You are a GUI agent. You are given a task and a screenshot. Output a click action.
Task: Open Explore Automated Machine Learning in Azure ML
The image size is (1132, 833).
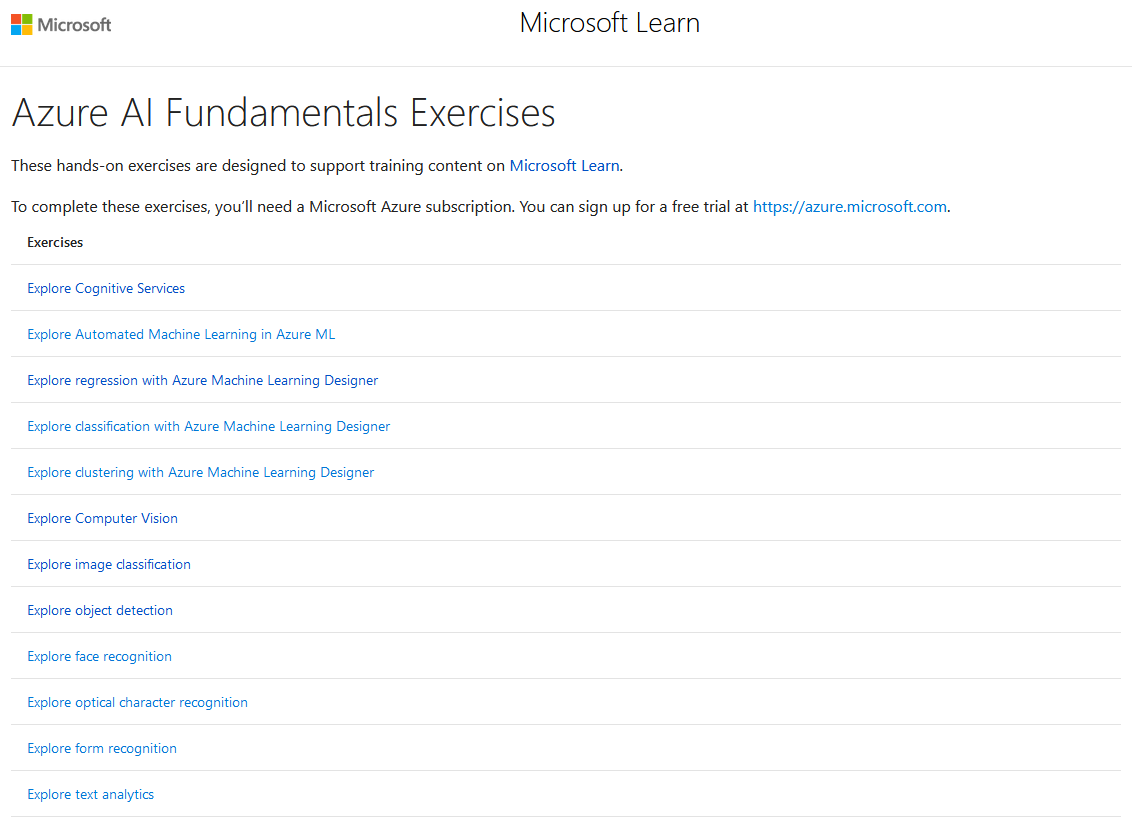coord(181,334)
